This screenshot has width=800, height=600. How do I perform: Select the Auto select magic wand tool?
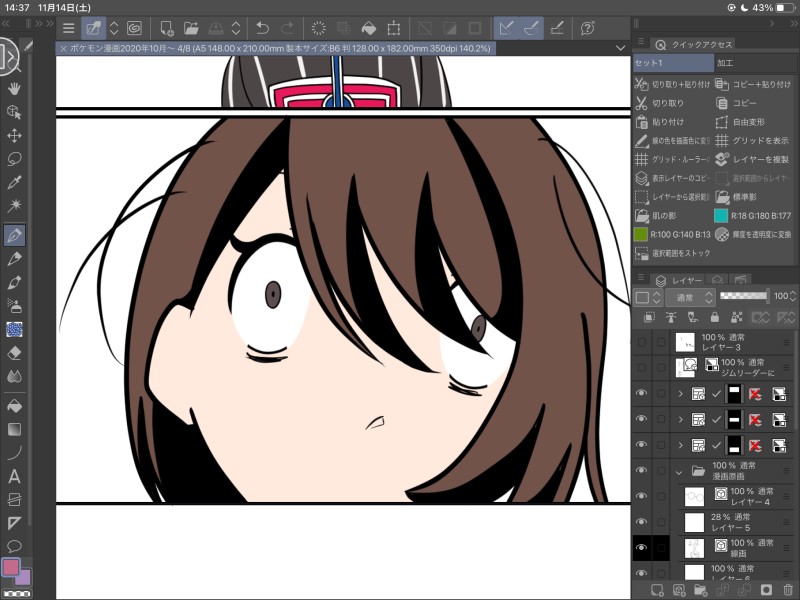(x=14, y=206)
